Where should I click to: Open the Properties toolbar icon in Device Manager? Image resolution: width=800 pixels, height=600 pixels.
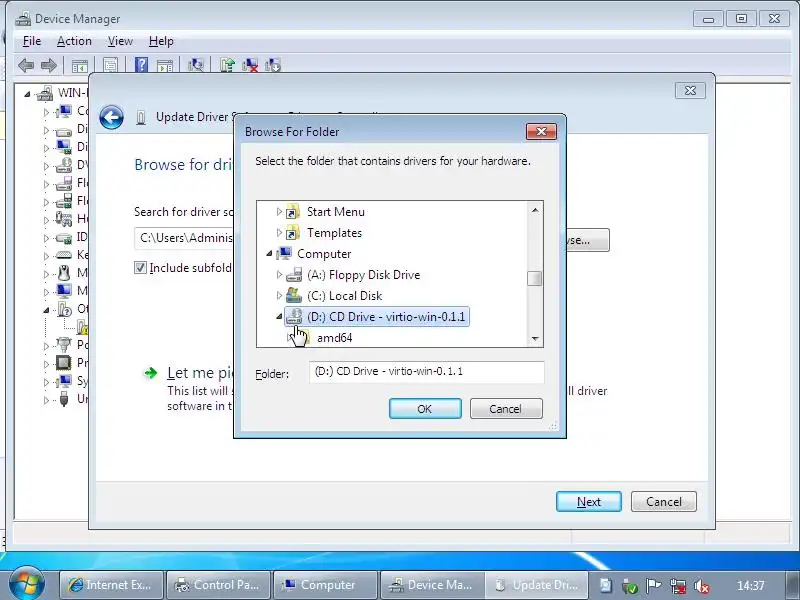pos(111,65)
